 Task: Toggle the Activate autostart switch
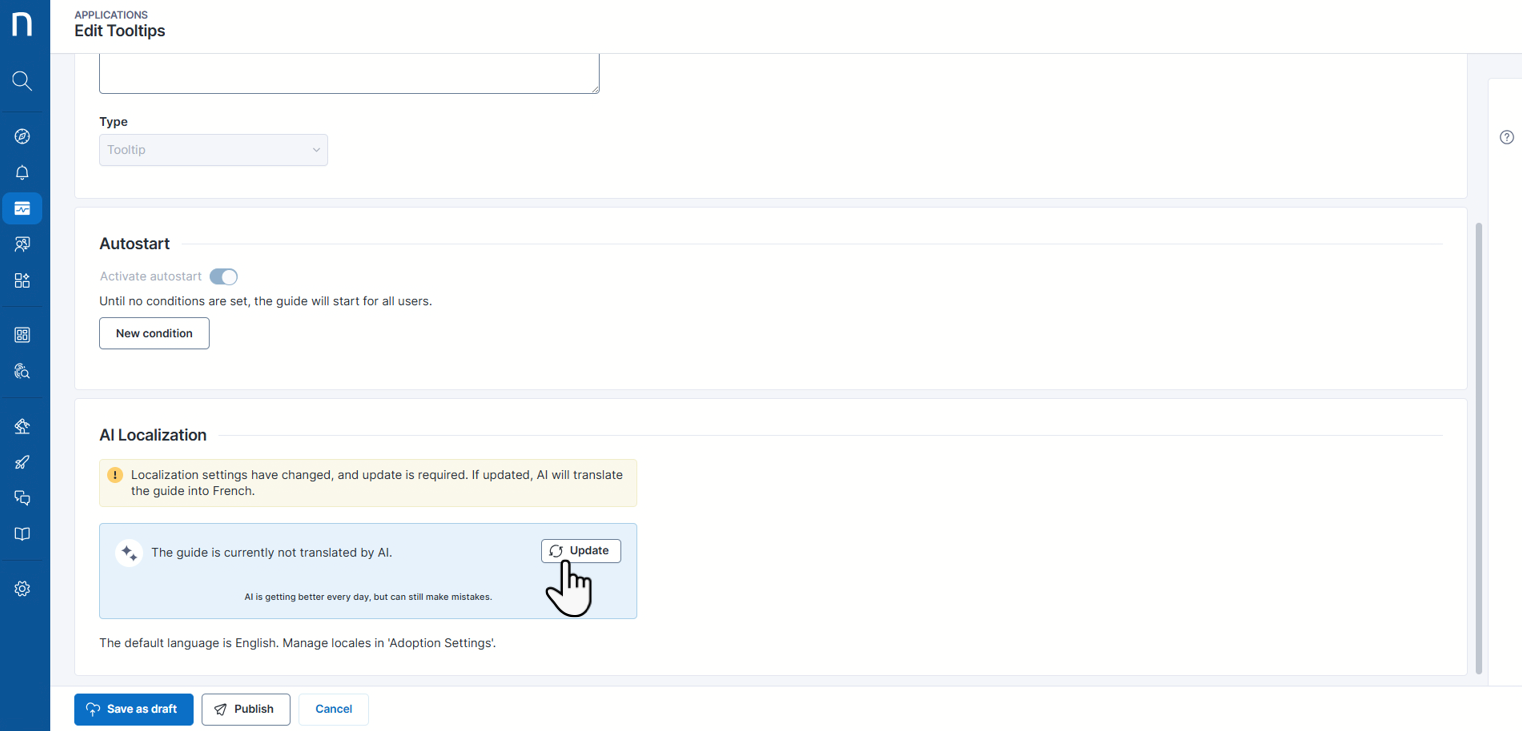[x=223, y=277]
